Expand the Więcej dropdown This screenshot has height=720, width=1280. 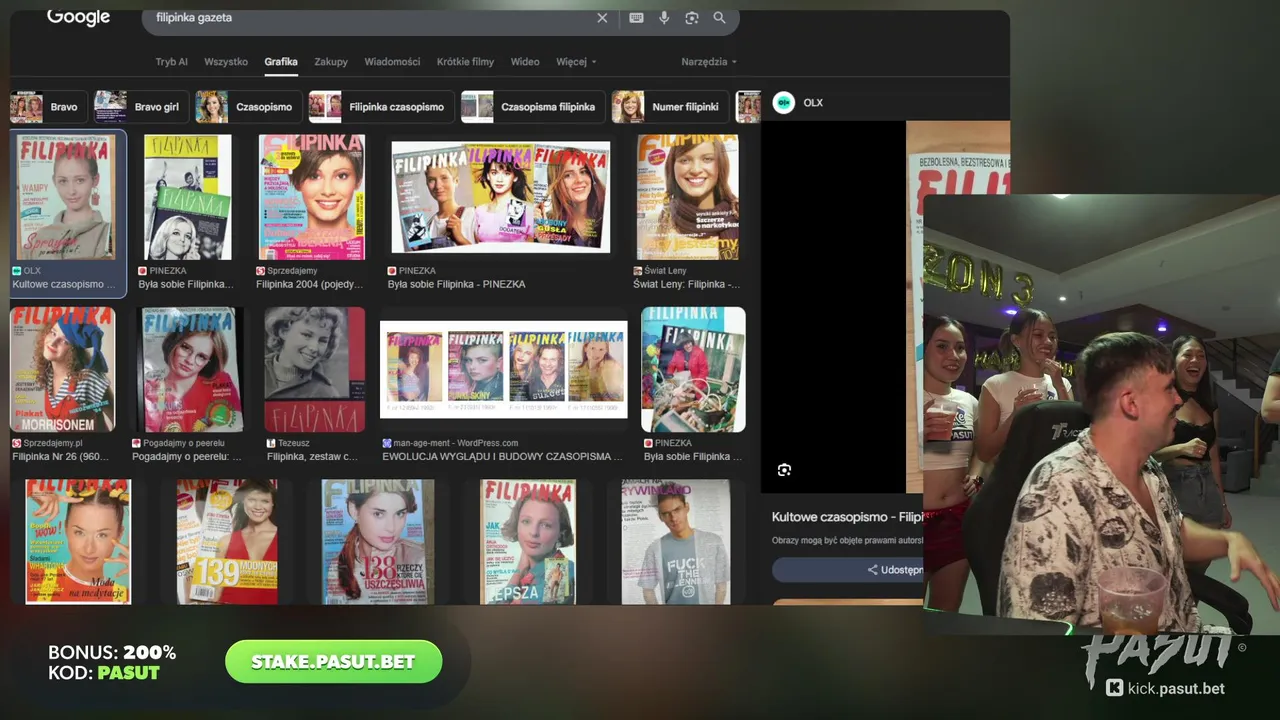click(x=576, y=62)
